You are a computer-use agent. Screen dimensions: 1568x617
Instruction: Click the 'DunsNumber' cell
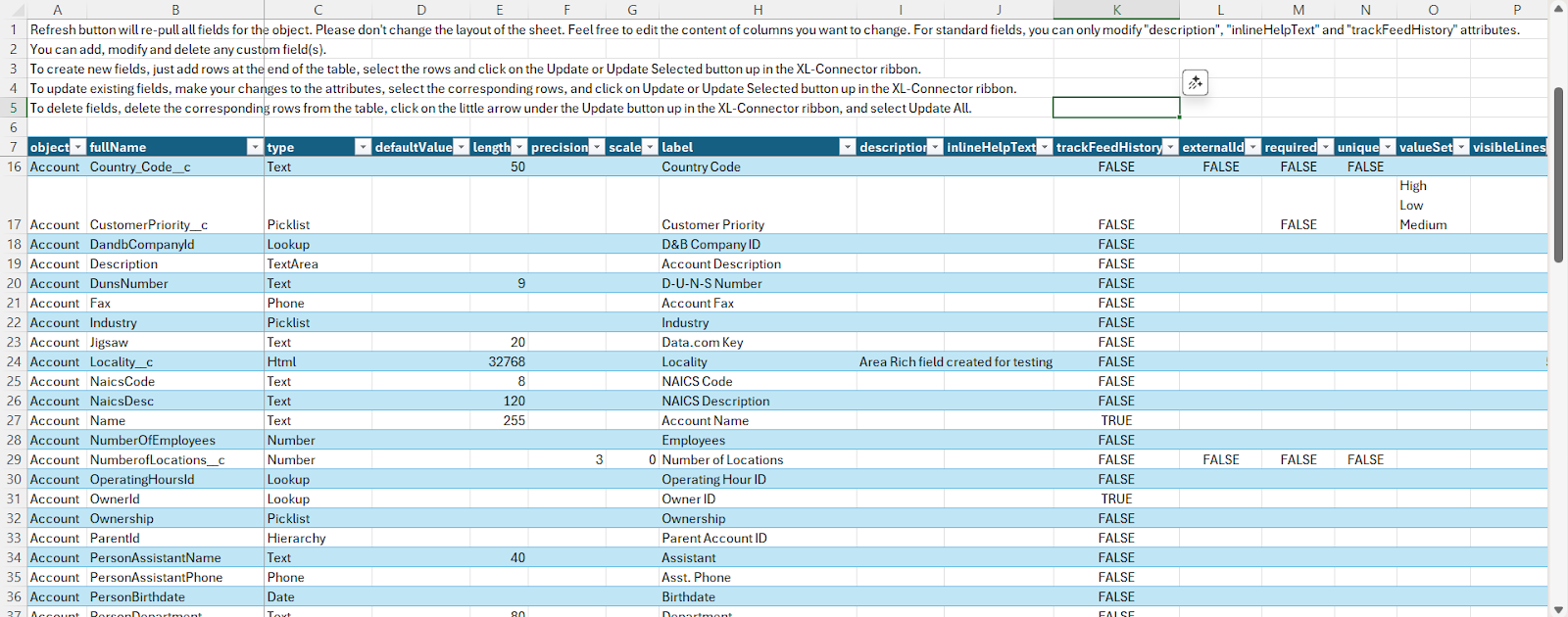coord(175,283)
